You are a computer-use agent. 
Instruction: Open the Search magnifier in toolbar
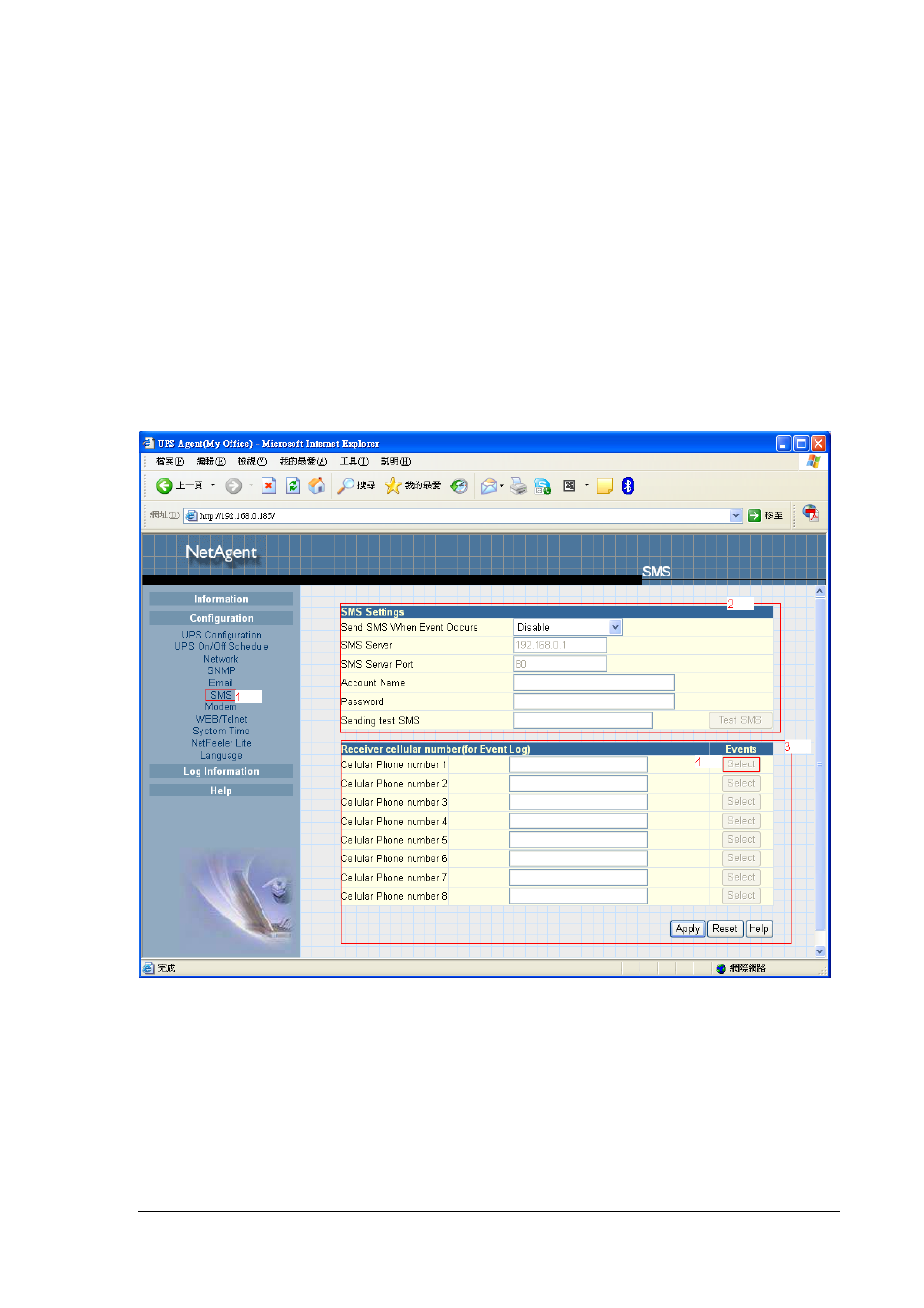(346, 486)
